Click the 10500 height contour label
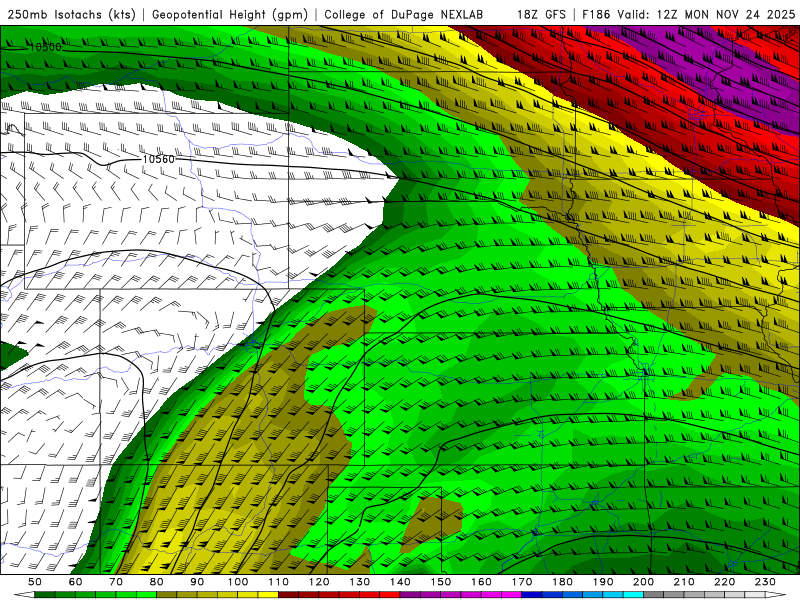Viewport: 800px width, 600px height. [45, 47]
